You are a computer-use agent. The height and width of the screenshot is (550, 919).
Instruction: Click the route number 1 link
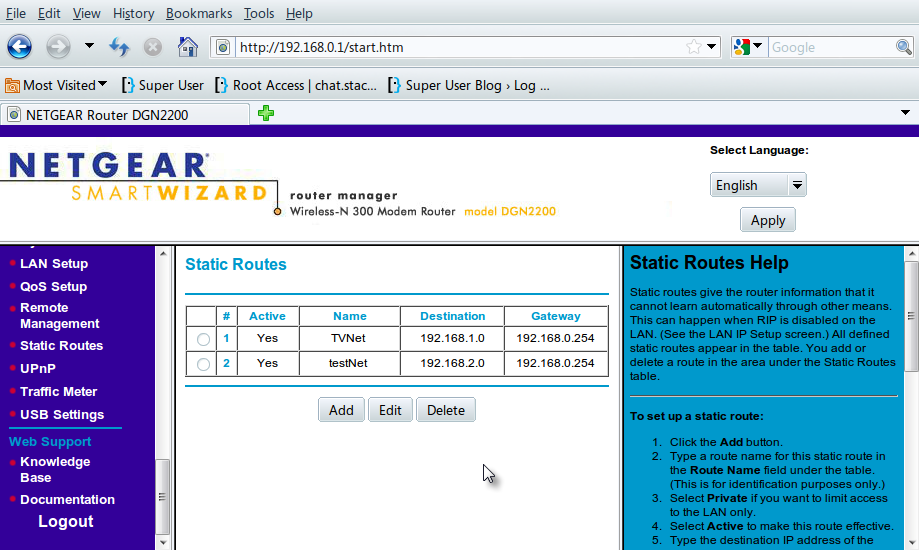tap(226, 338)
